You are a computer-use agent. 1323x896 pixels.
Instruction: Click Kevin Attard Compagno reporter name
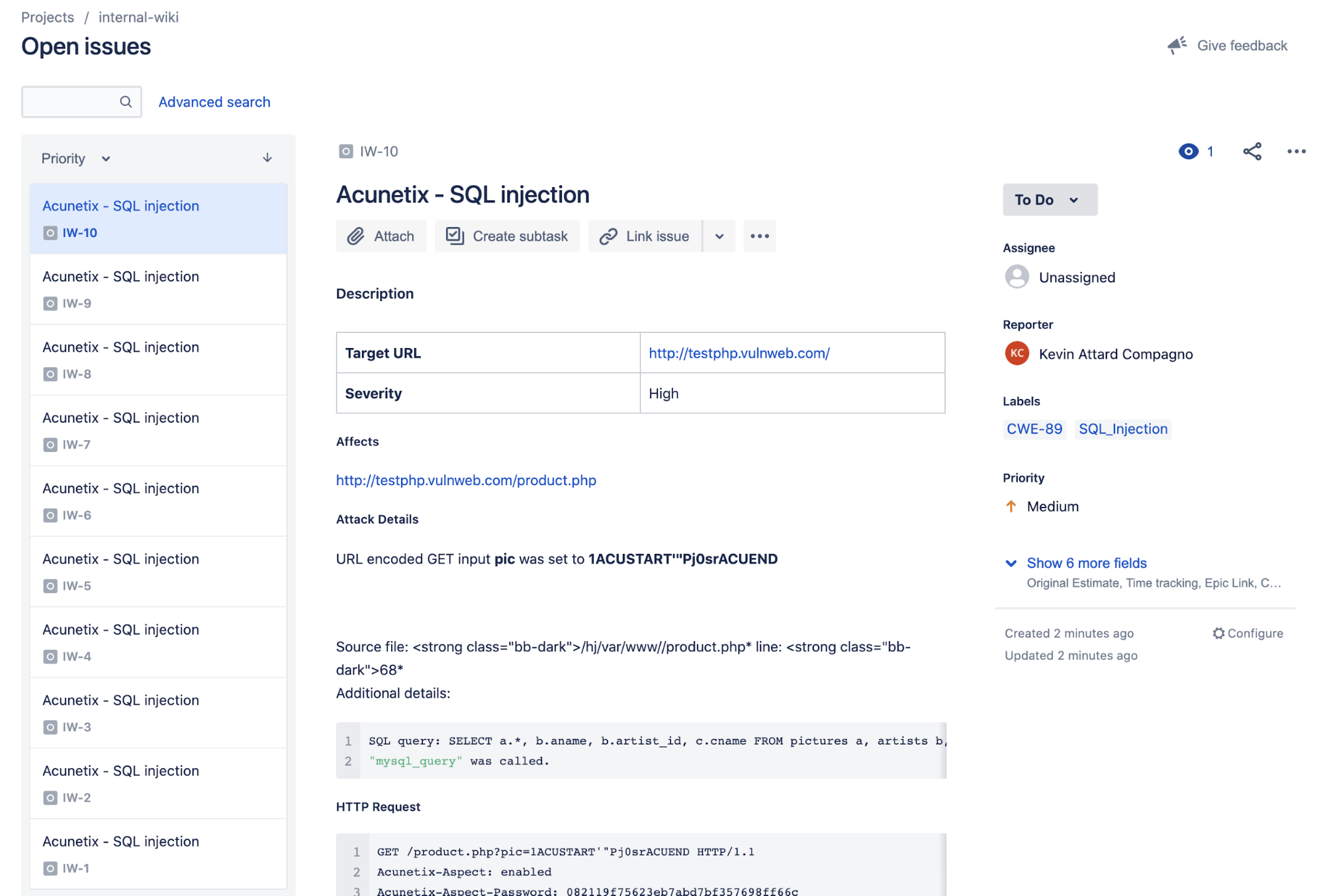pyautogui.click(x=1116, y=354)
